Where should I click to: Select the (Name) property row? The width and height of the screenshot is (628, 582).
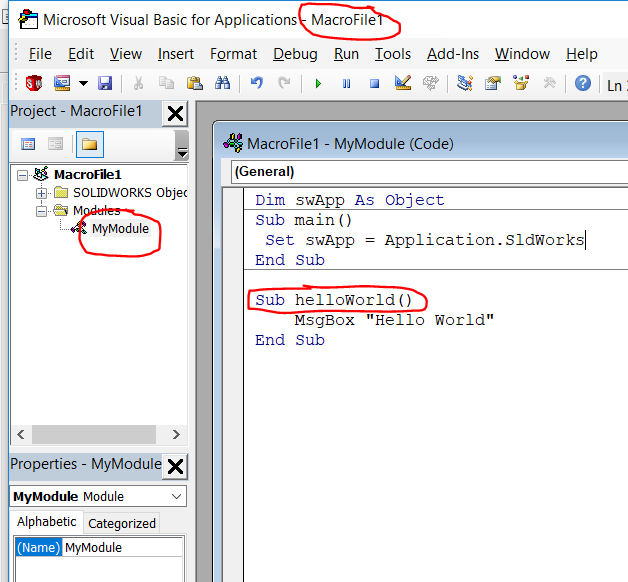pos(38,547)
